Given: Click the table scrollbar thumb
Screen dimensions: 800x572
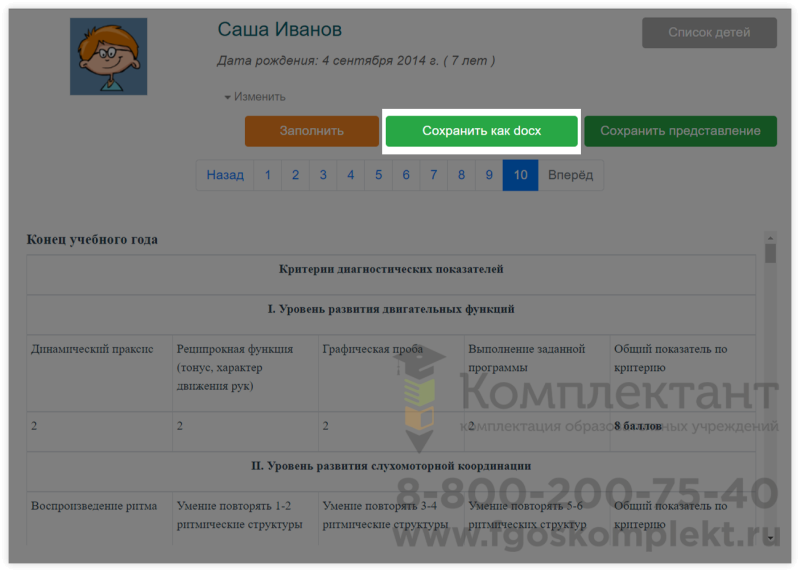Looking at the screenshot, I should point(770,252).
